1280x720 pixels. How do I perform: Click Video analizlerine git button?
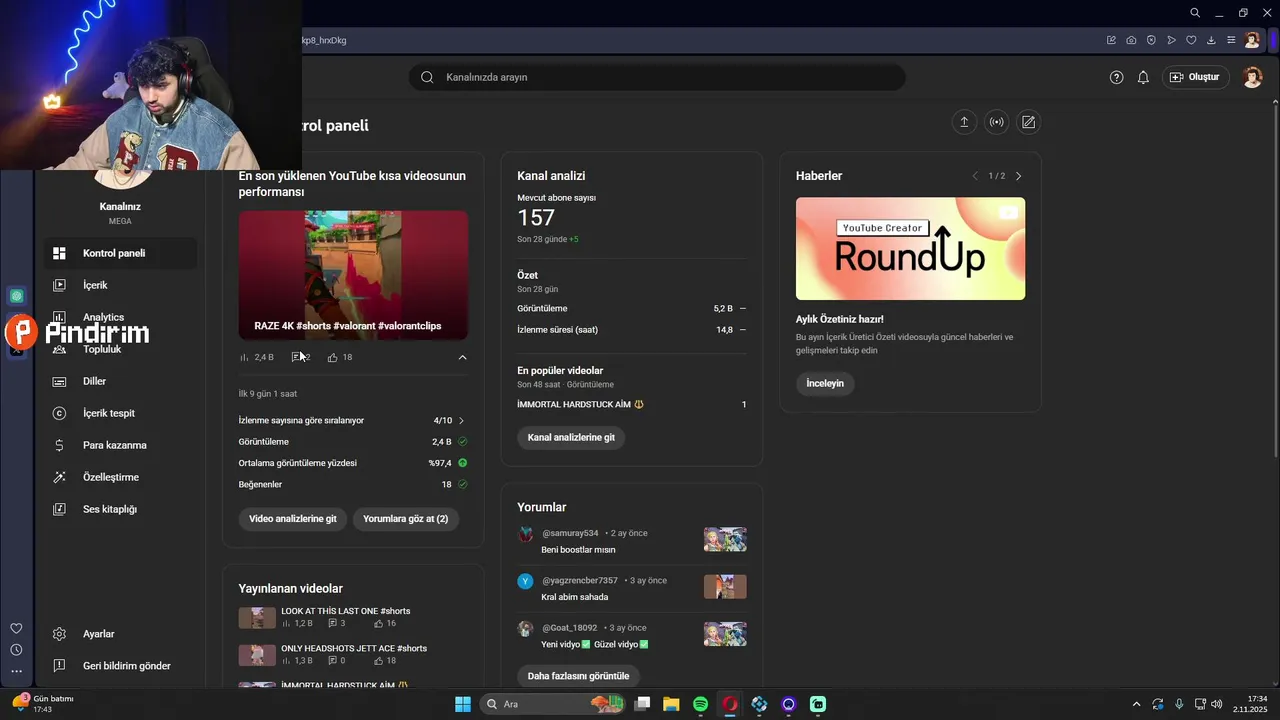click(x=293, y=519)
